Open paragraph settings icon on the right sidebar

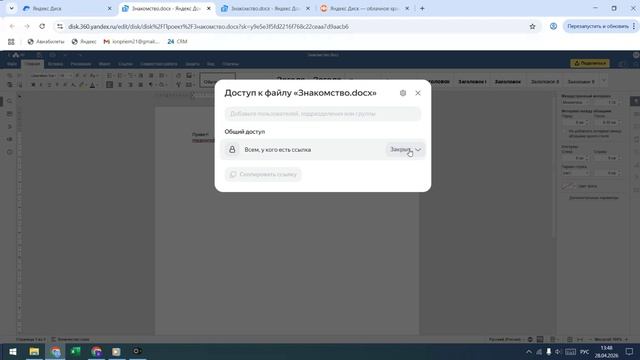[635, 101]
